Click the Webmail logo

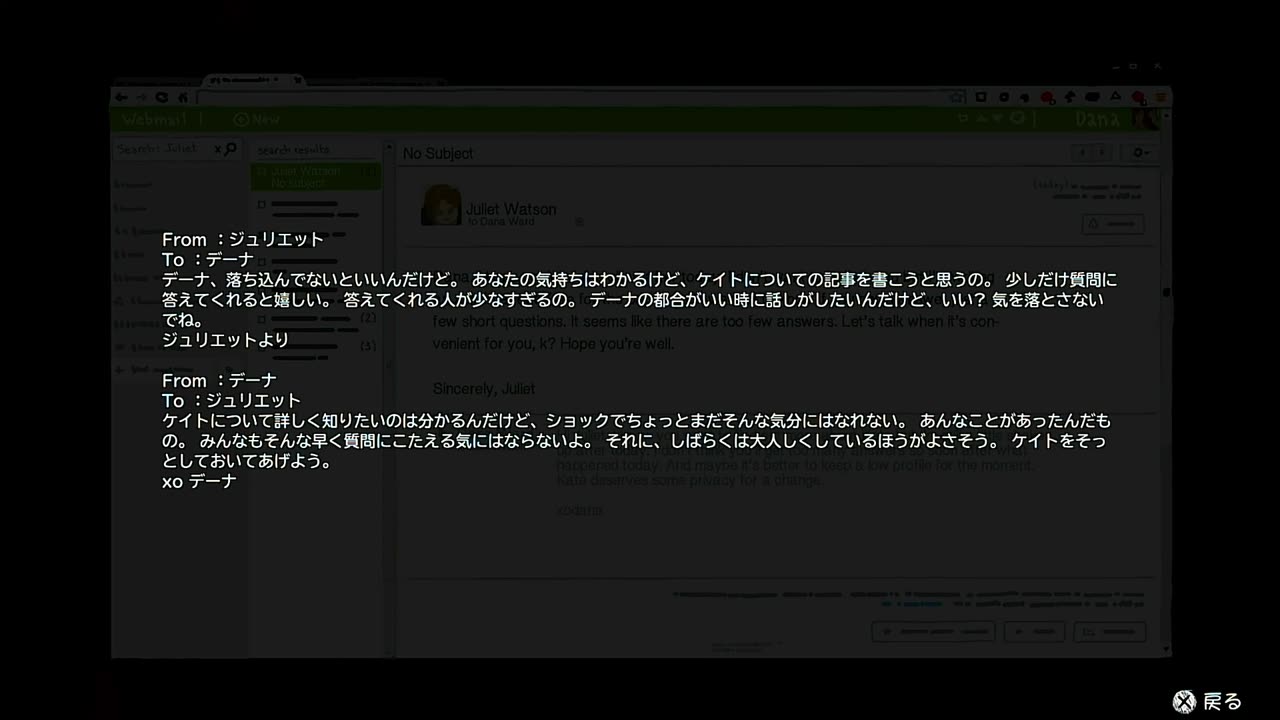[x=156, y=119]
